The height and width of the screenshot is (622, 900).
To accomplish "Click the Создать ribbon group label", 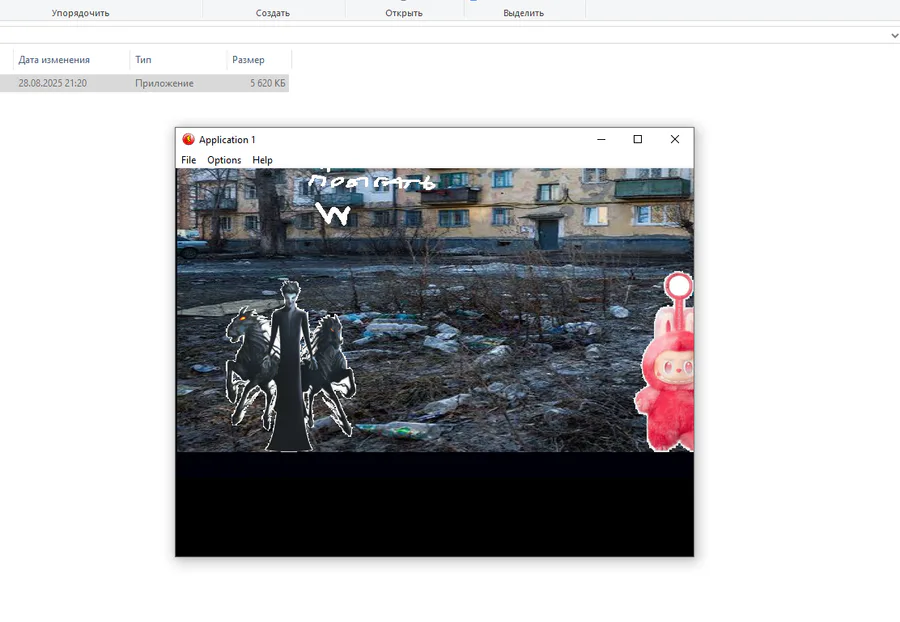I will click(x=273, y=13).
